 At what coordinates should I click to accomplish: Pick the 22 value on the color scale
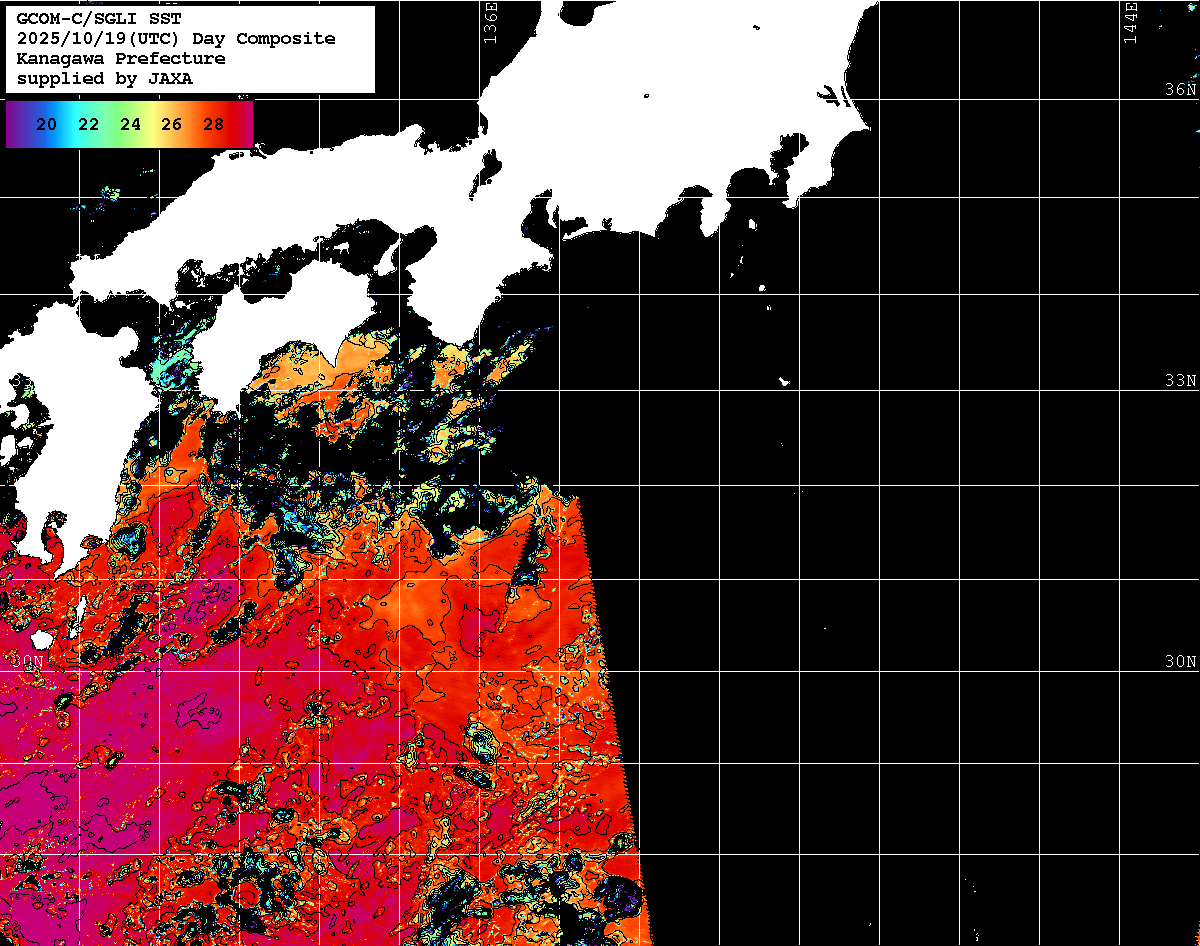coord(88,125)
